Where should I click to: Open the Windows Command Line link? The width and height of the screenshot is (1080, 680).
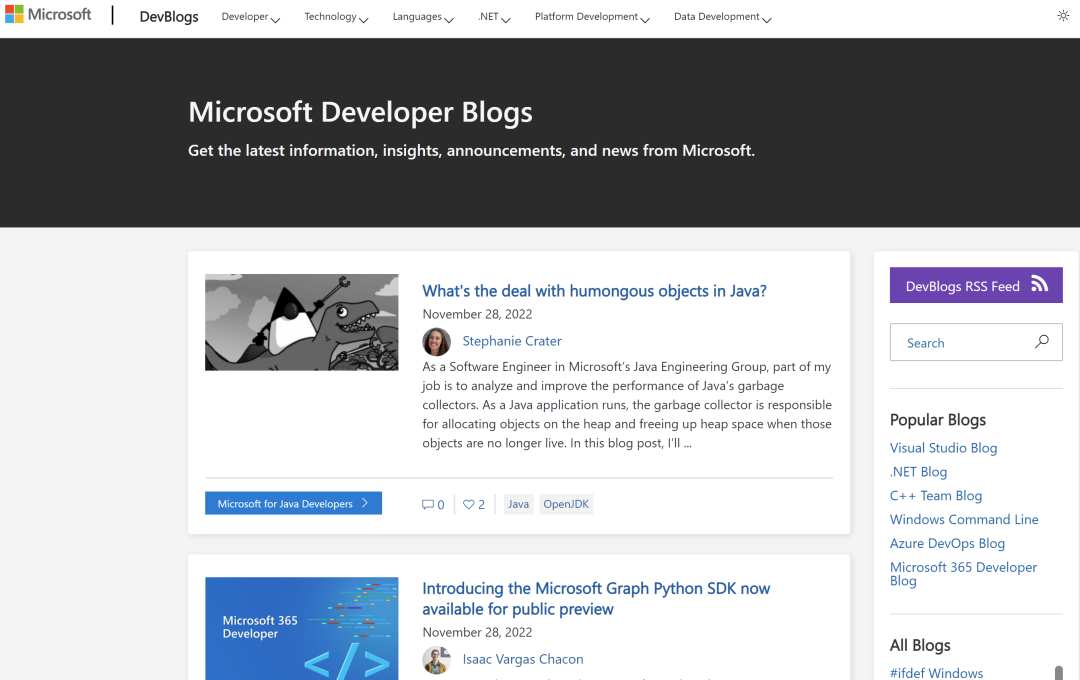(964, 519)
